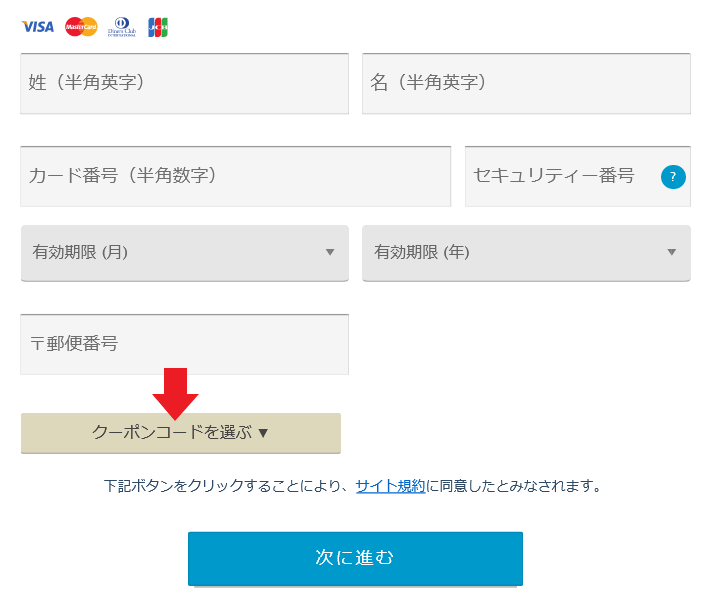Click the MasterCard logo

[81, 27]
